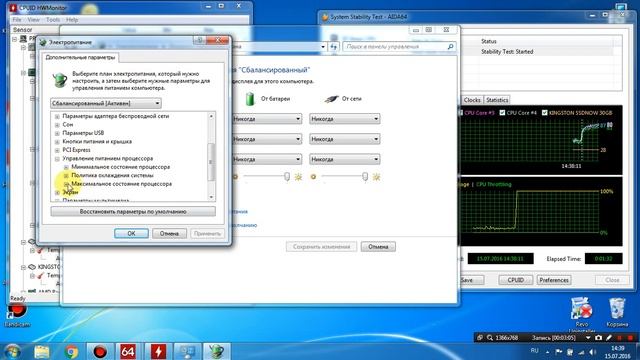Click the pencil draw icon in recording bar

pyautogui.click(x=609, y=338)
